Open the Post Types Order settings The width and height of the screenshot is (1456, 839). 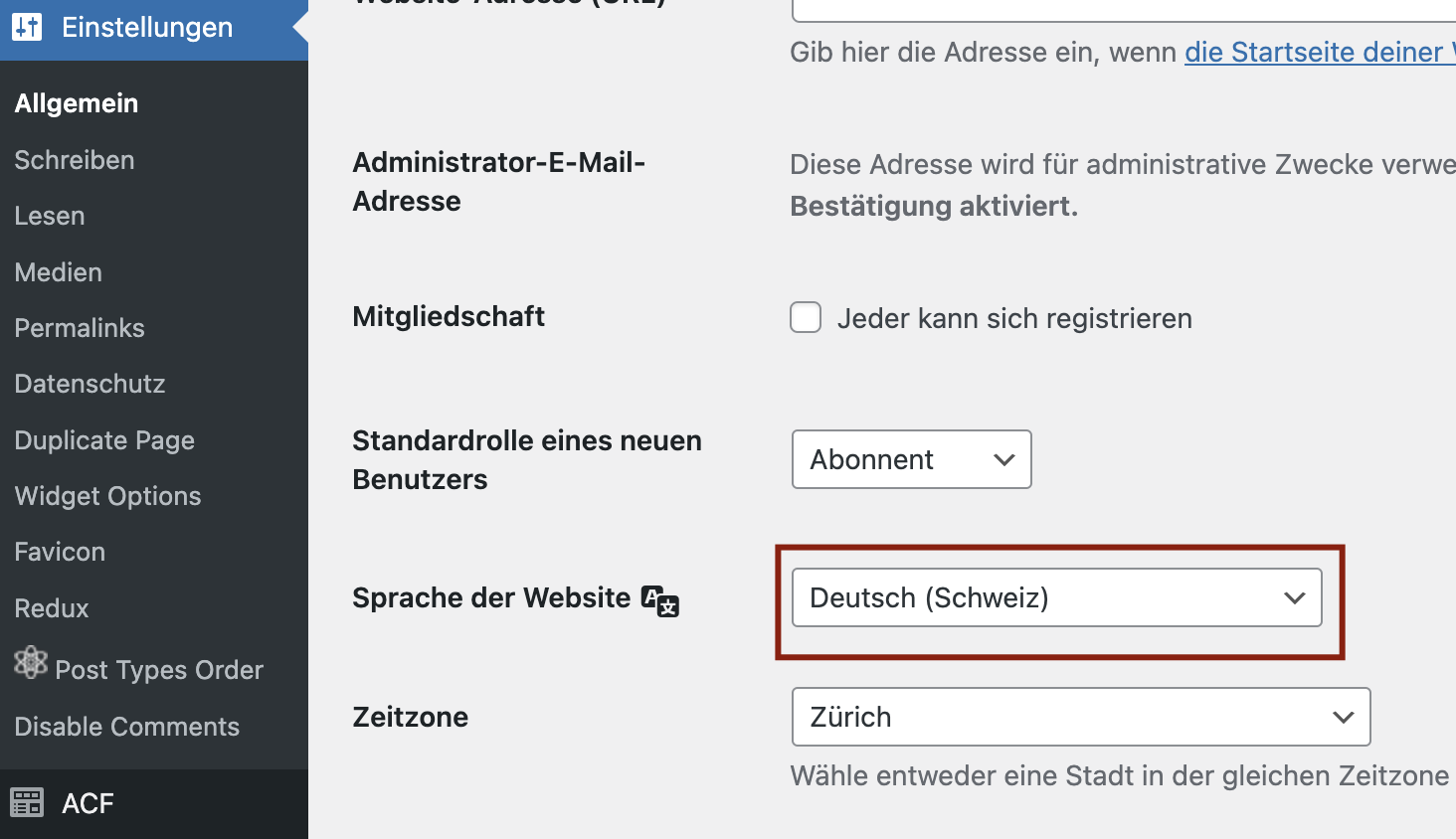tap(159, 670)
